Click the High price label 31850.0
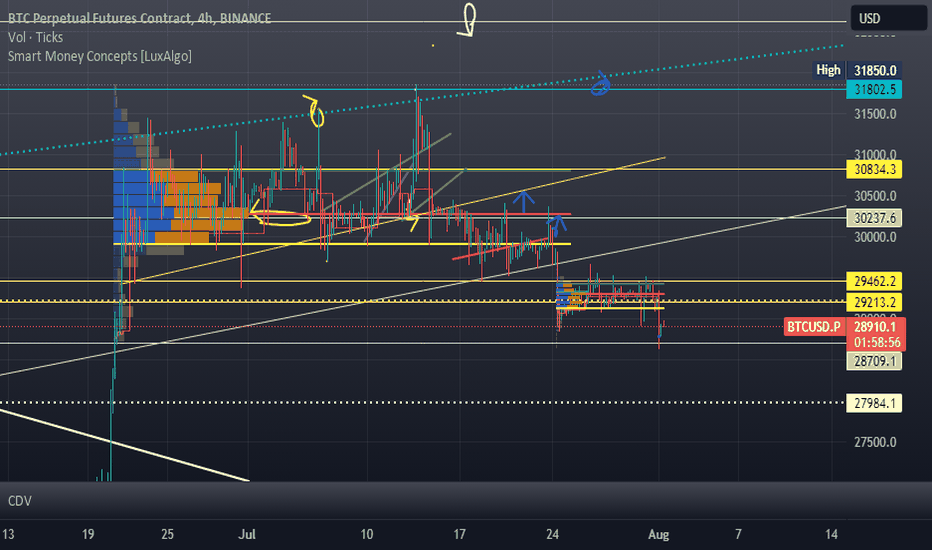932x550 pixels. coord(874,71)
